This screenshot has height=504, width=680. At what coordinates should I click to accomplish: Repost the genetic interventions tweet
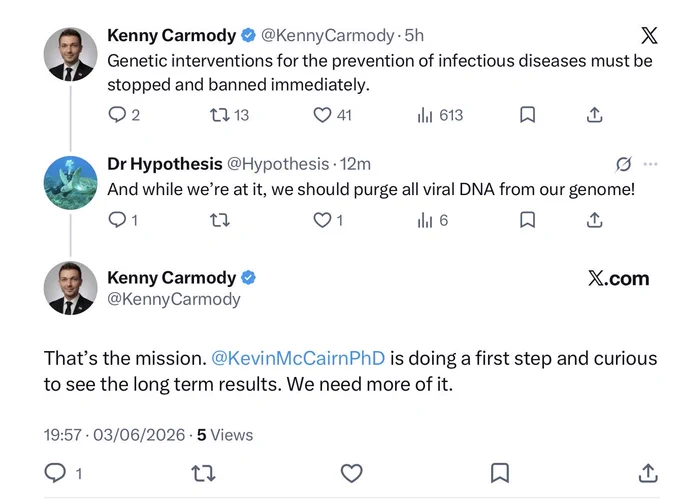pos(220,115)
